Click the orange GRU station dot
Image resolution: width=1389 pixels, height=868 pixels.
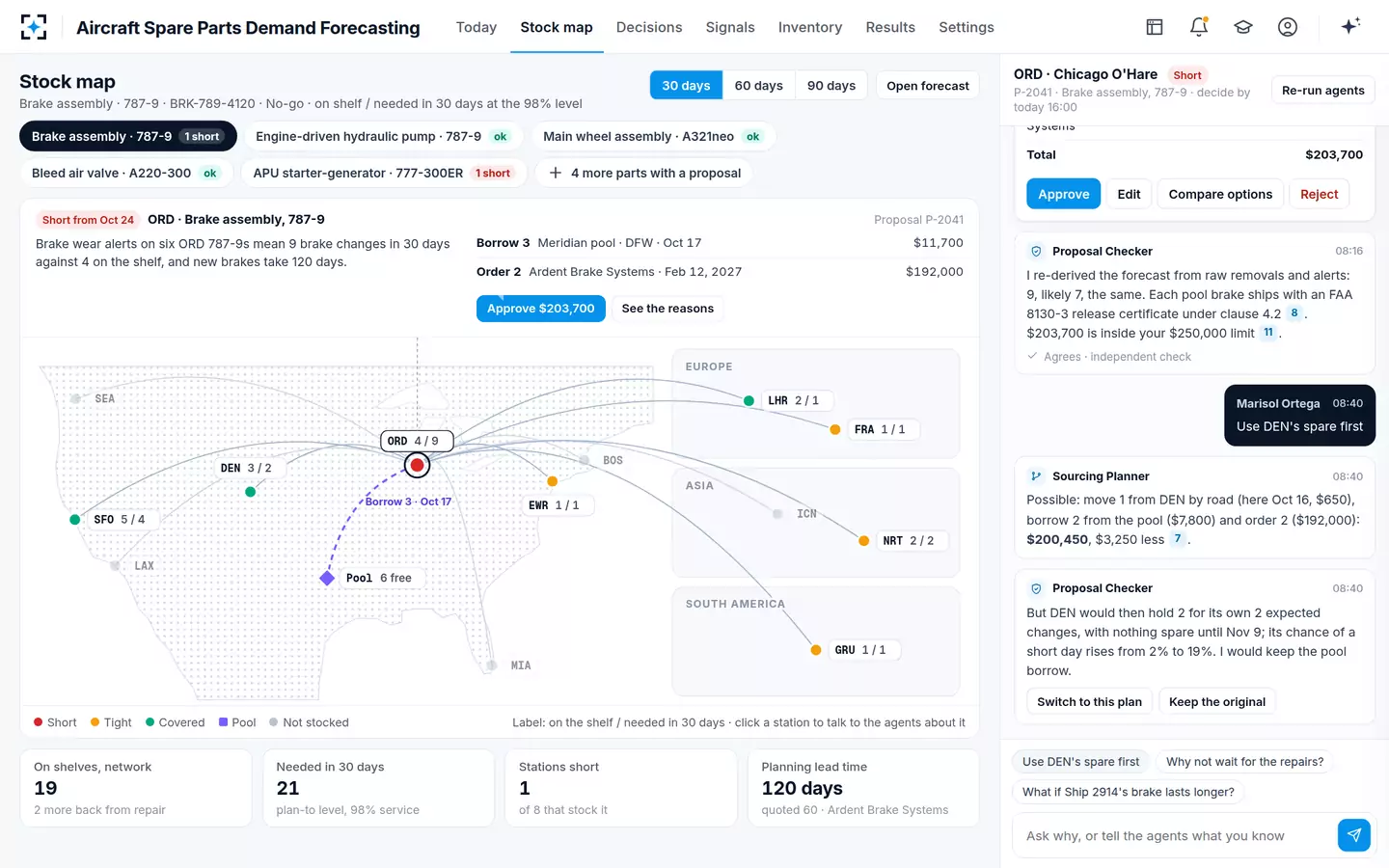coord(815,650)
